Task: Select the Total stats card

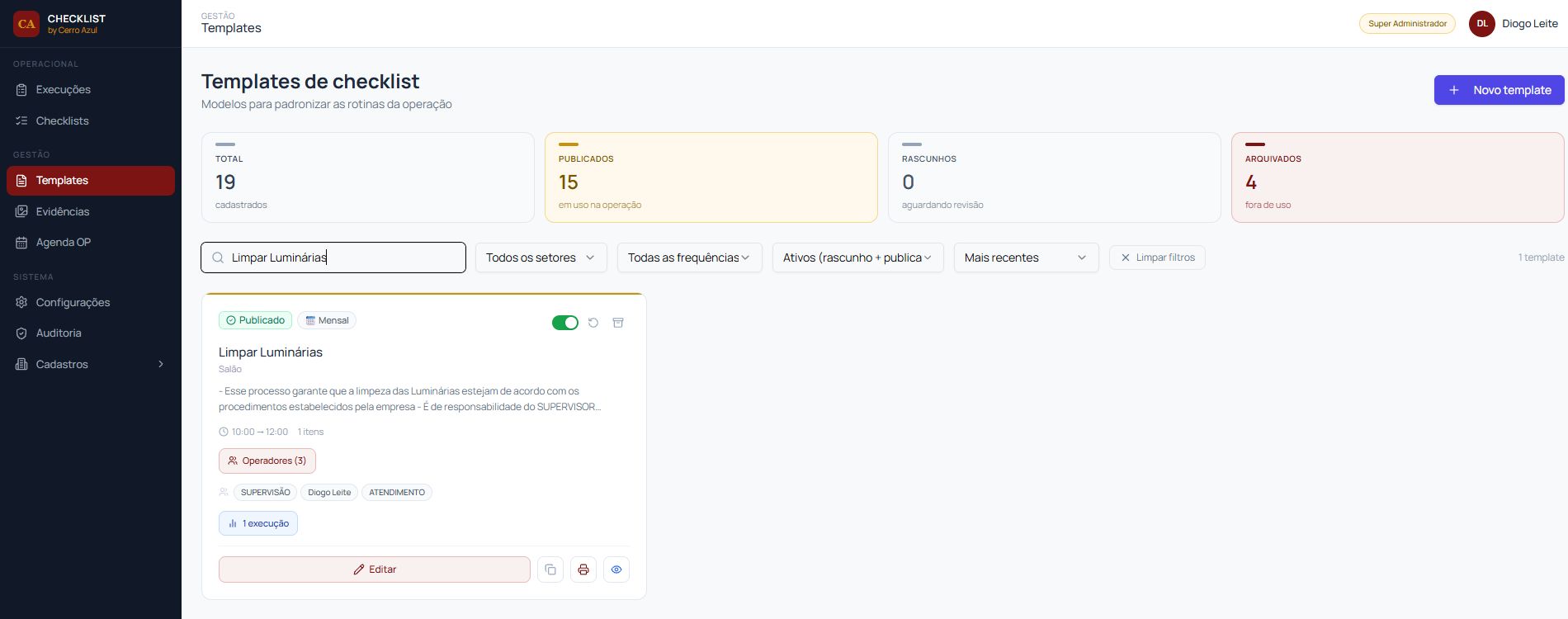Action: pos(368,177)
